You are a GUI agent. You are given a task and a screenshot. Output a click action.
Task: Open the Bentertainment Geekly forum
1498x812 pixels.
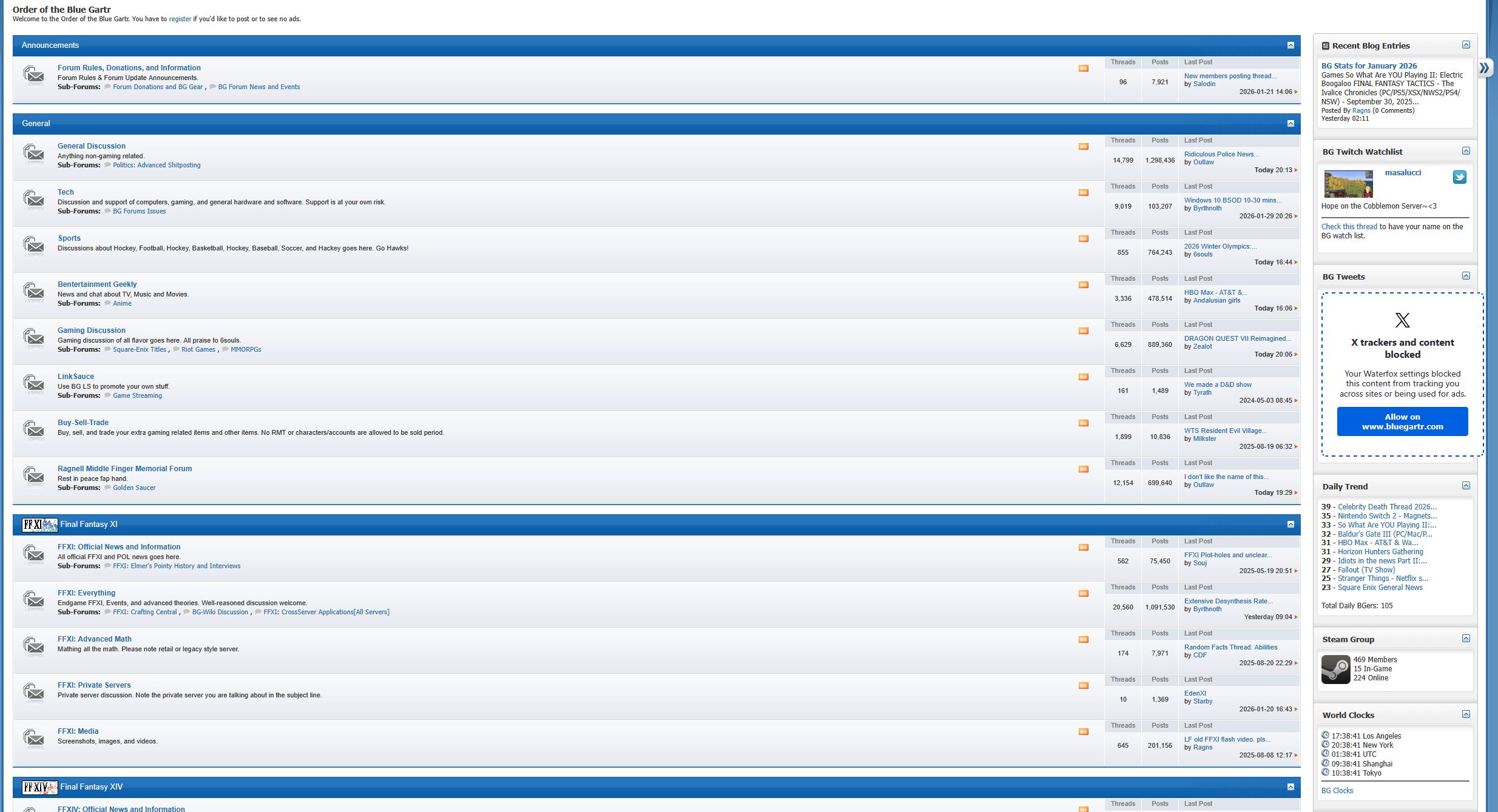click(97, 284)
